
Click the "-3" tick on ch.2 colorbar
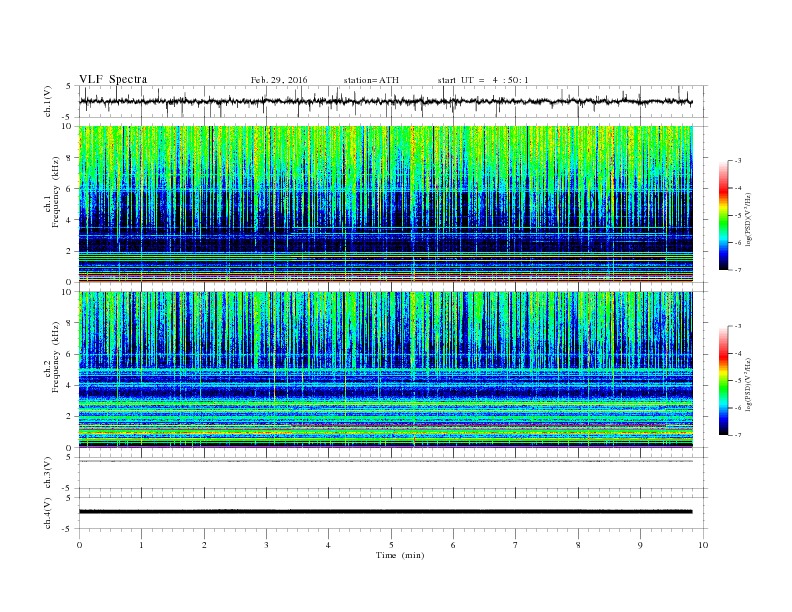pos(737,326)
